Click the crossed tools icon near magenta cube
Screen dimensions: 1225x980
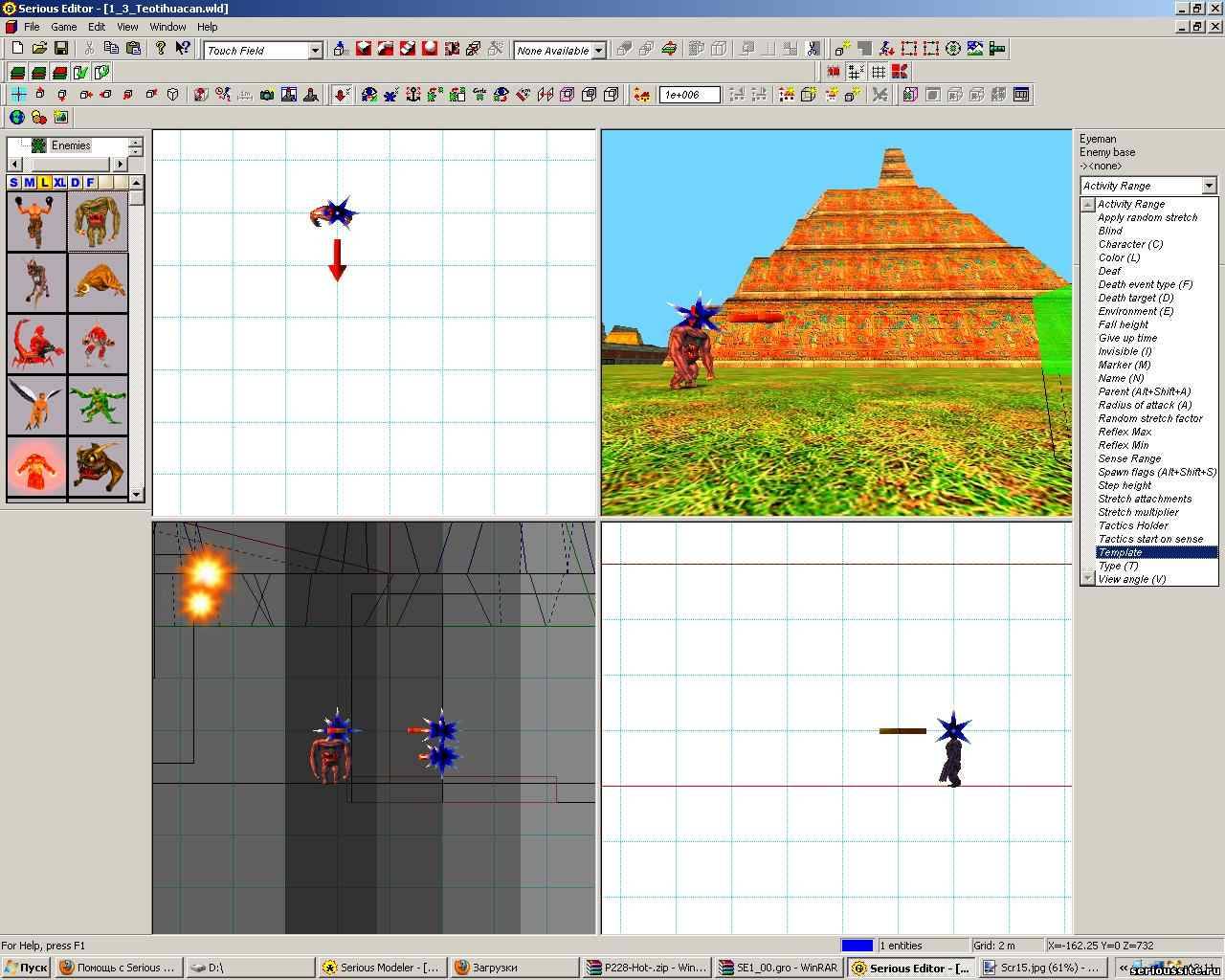click(880, 95)
